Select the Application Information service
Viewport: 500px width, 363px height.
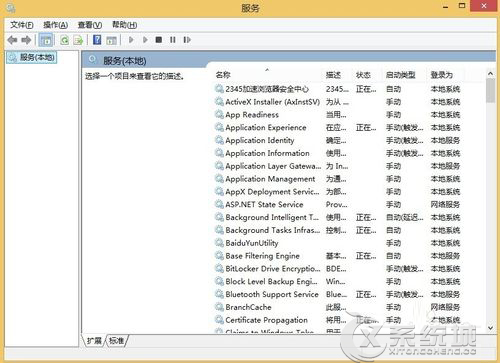point(337,153)
